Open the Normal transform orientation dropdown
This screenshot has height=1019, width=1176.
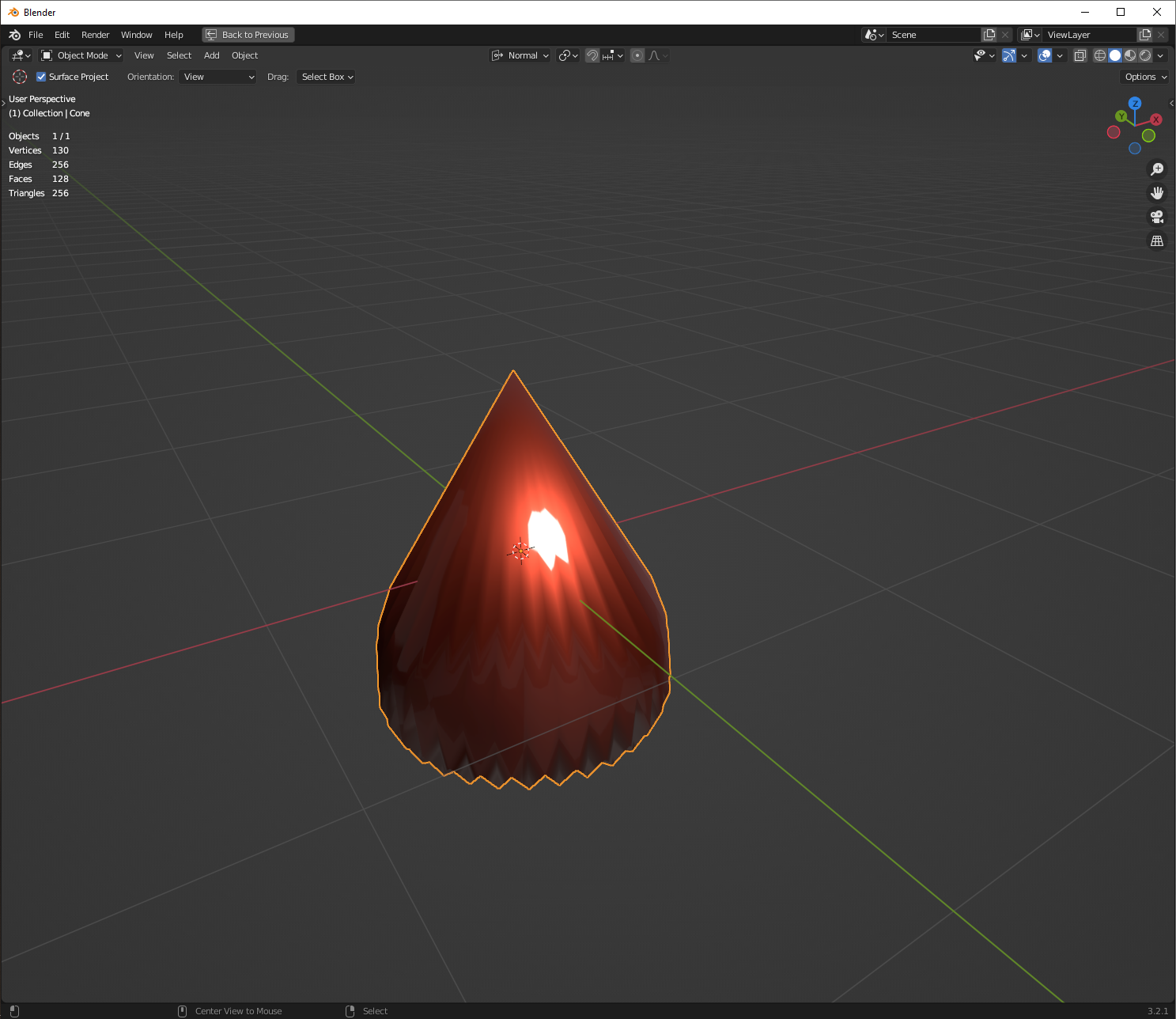click(x=520, y=55)
